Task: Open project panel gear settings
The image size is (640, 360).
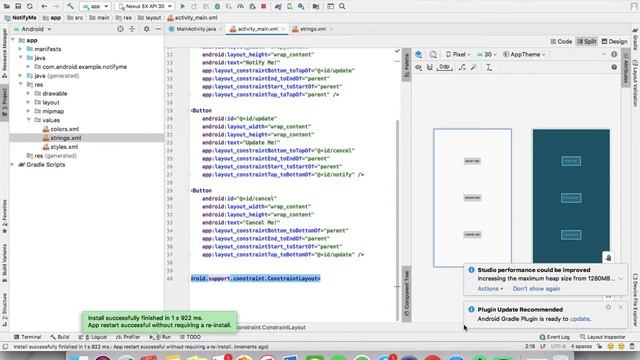Action: pos(147,29)
